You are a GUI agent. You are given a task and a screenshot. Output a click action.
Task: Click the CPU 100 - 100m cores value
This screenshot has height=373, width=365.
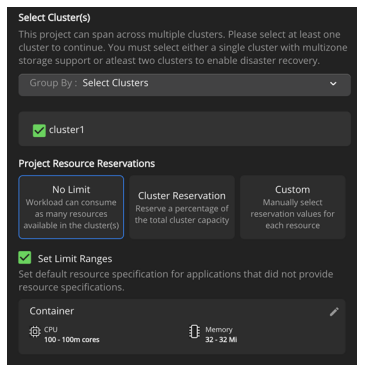pos(72,340)
